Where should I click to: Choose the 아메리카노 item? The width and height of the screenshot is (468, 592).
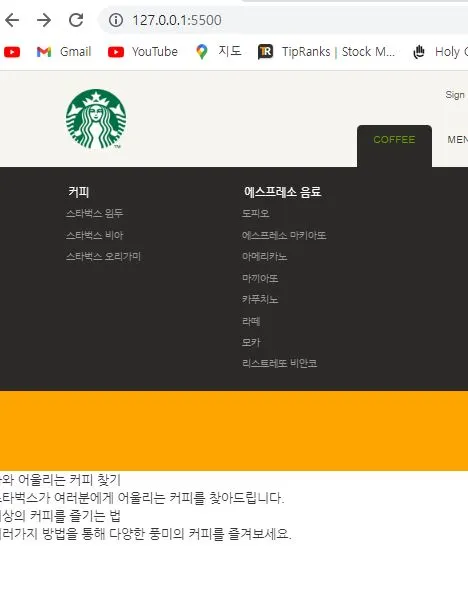click(x=265, y=257)
